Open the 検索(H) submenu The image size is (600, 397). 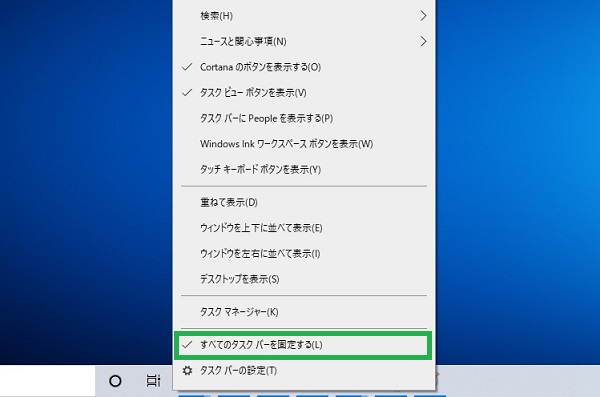click(304, 16)
